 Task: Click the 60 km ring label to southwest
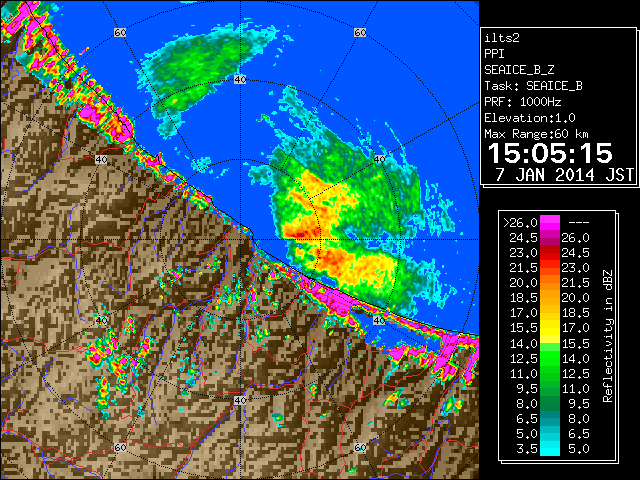pyautogui.click(x=120, y=447)
